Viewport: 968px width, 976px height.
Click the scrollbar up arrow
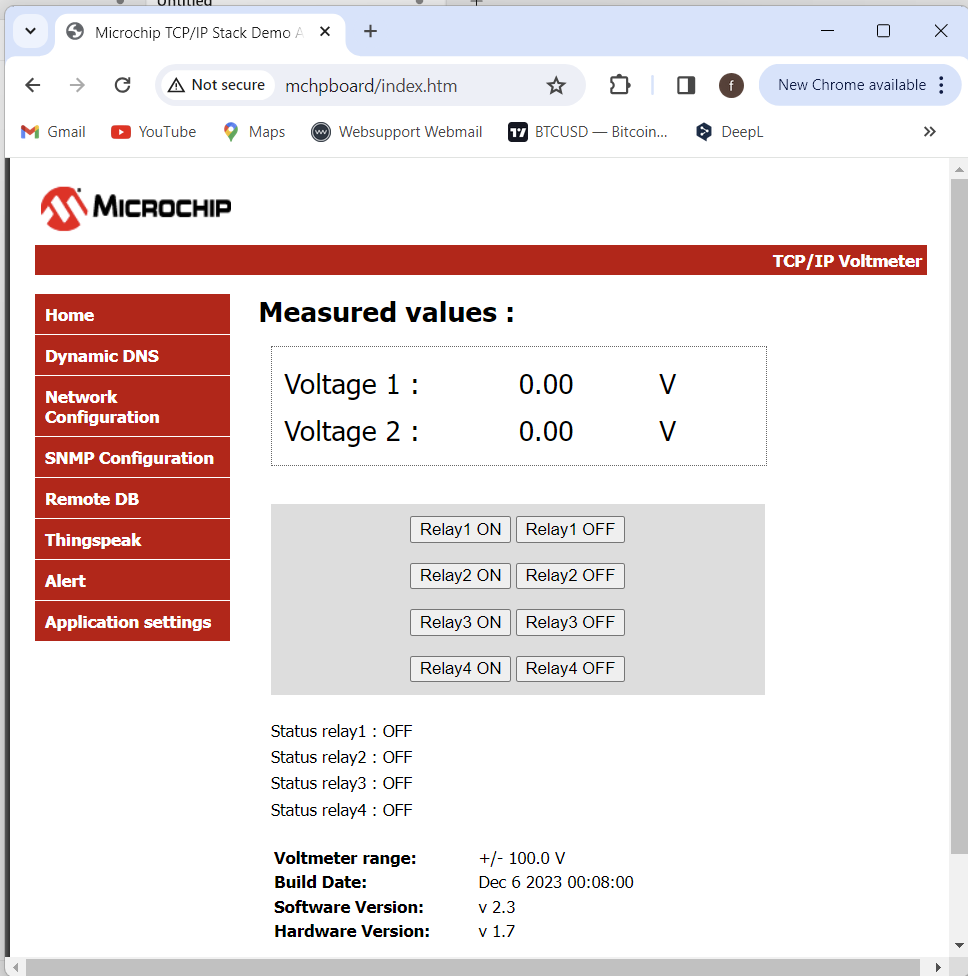click(x=959, y=169)
